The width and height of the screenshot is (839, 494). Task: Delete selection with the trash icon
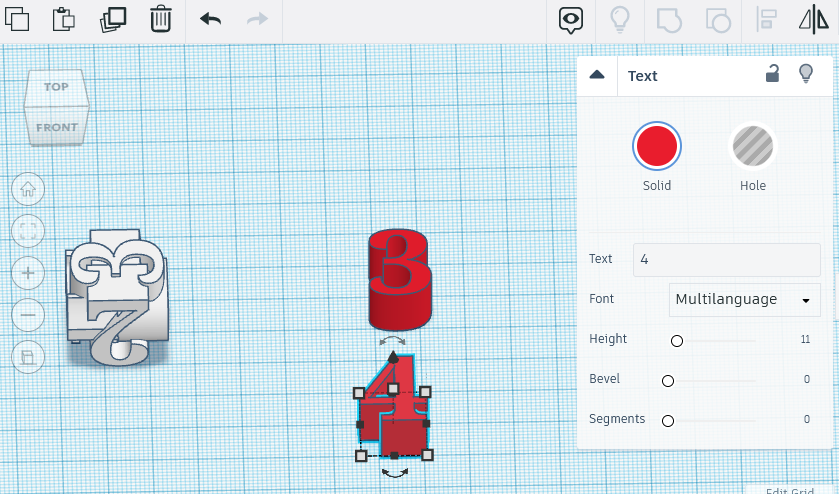tap(161, 19)
